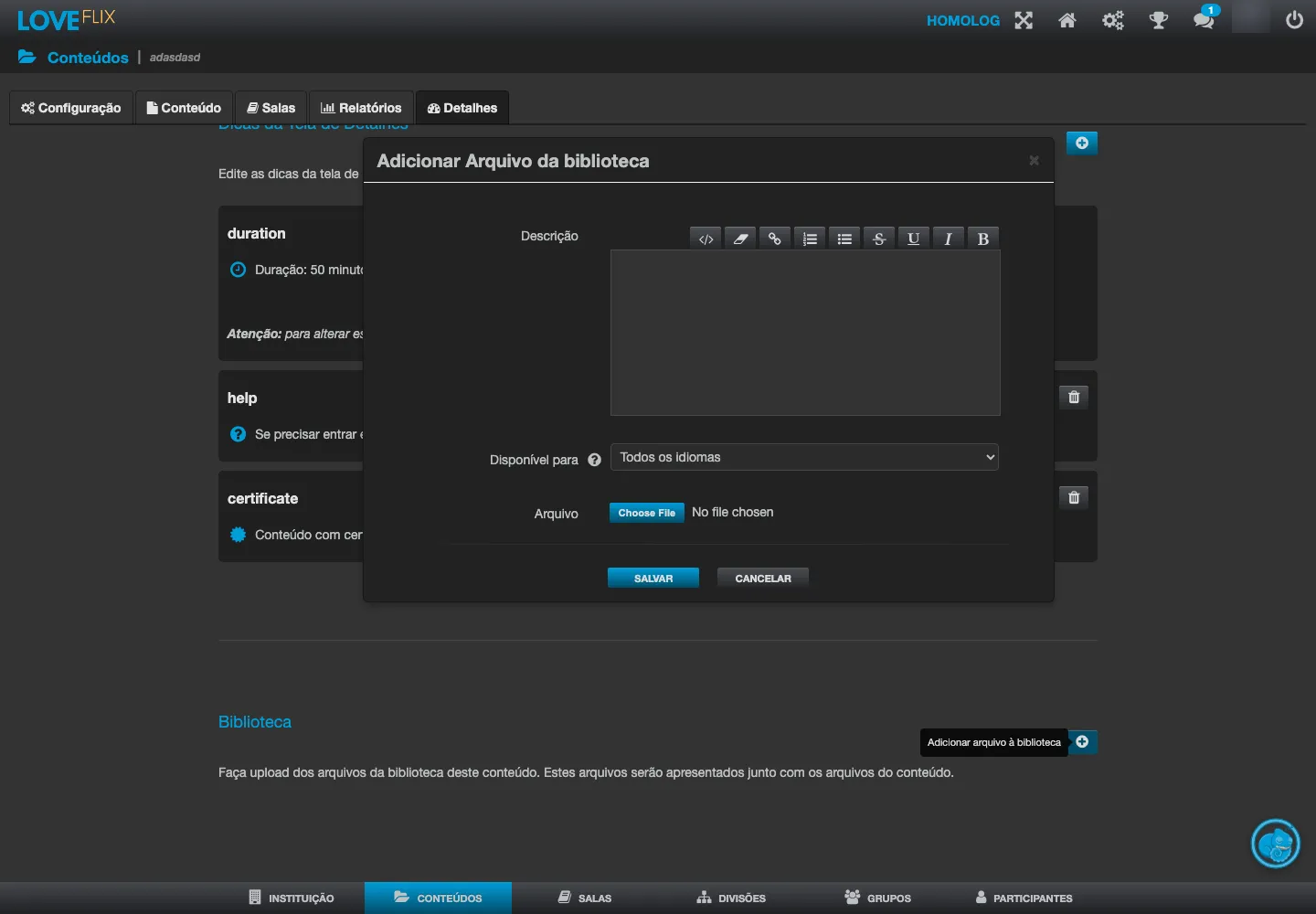1316x914 pixels.
Task: Click the 'duration' tip title
Action: point(257,233)
